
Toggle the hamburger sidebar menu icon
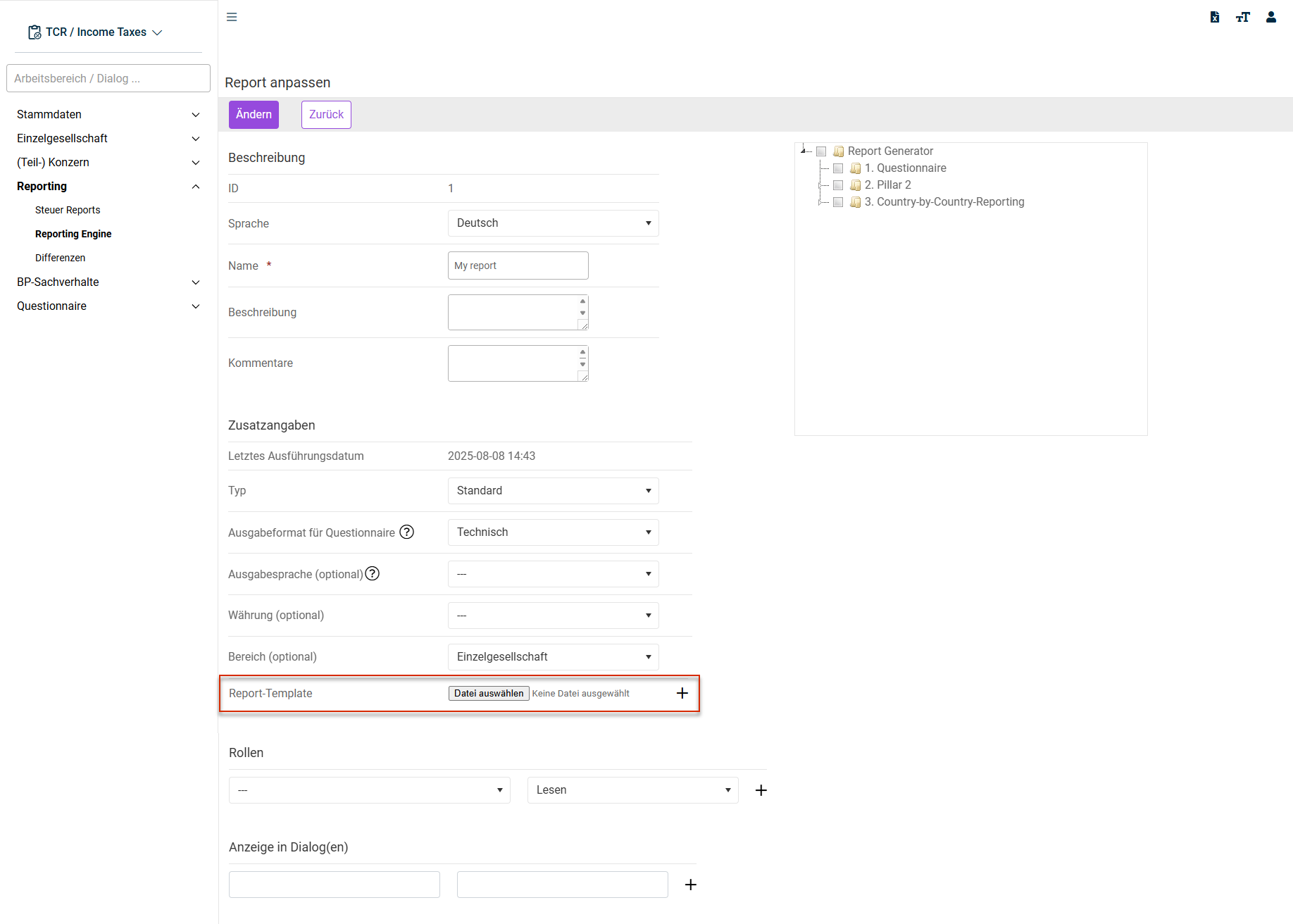click(232, 17)
